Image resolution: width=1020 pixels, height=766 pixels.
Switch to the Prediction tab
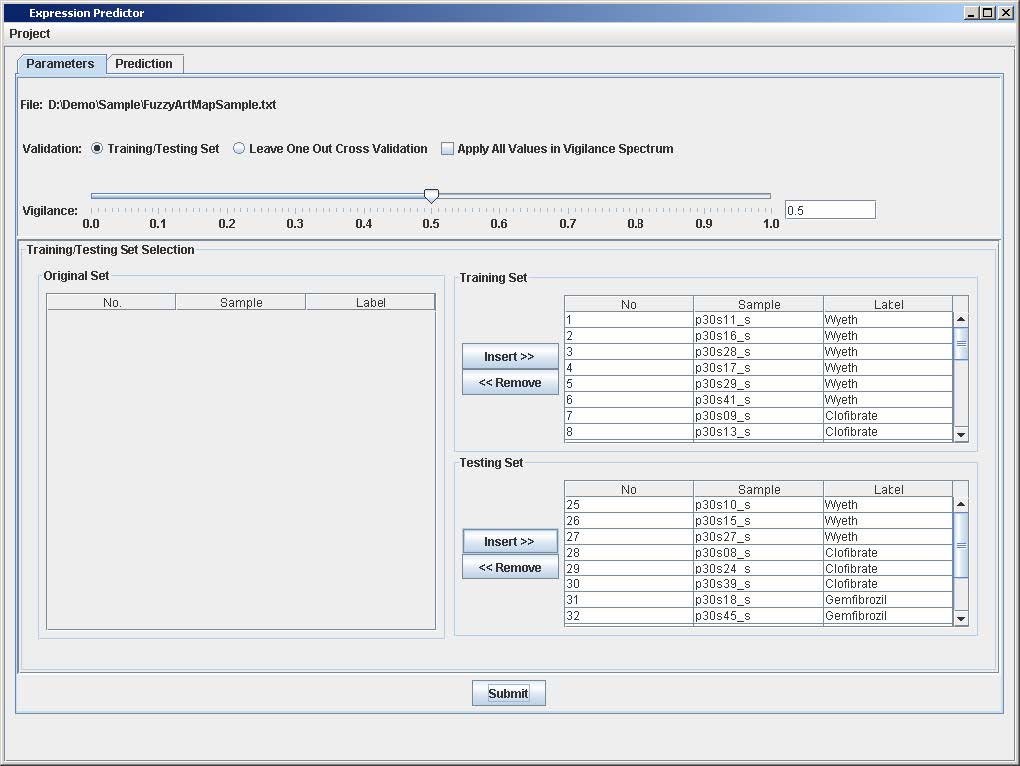[144, 64]
